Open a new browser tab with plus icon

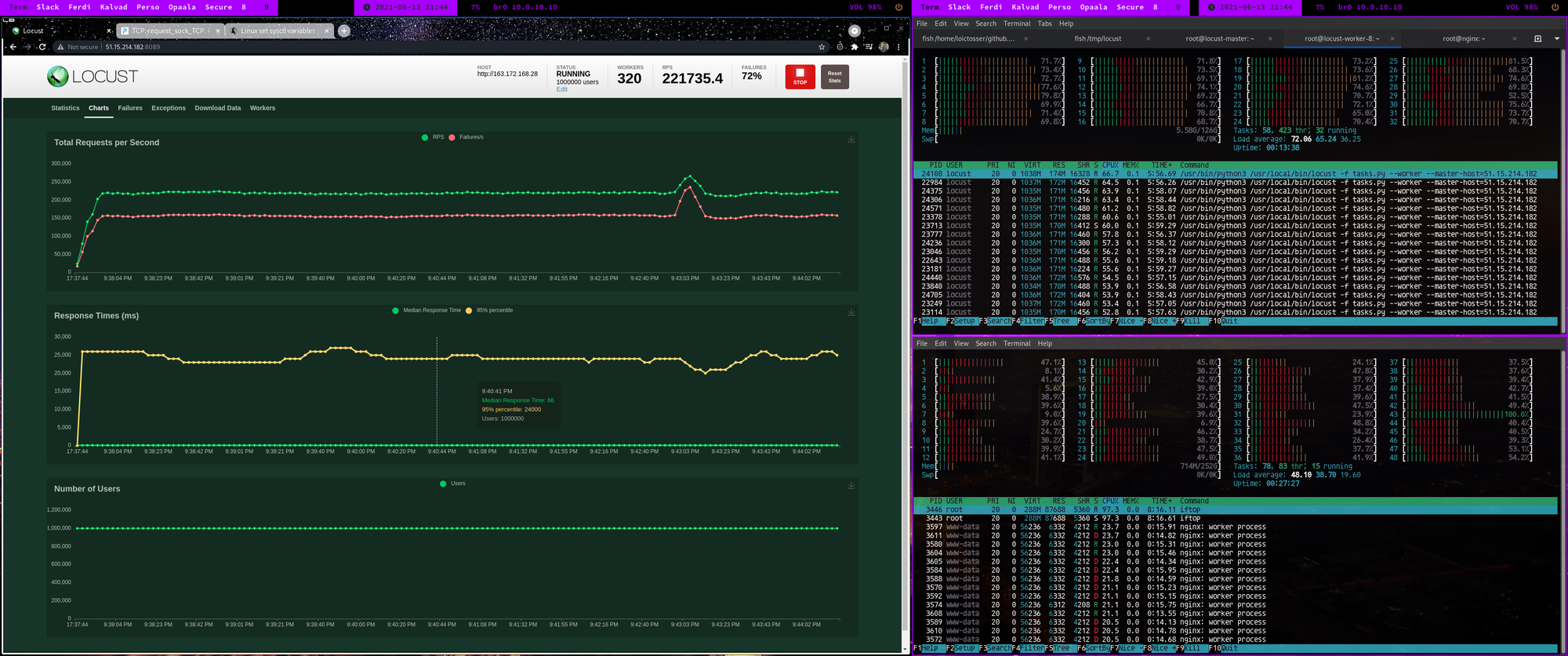click(343, 31)
